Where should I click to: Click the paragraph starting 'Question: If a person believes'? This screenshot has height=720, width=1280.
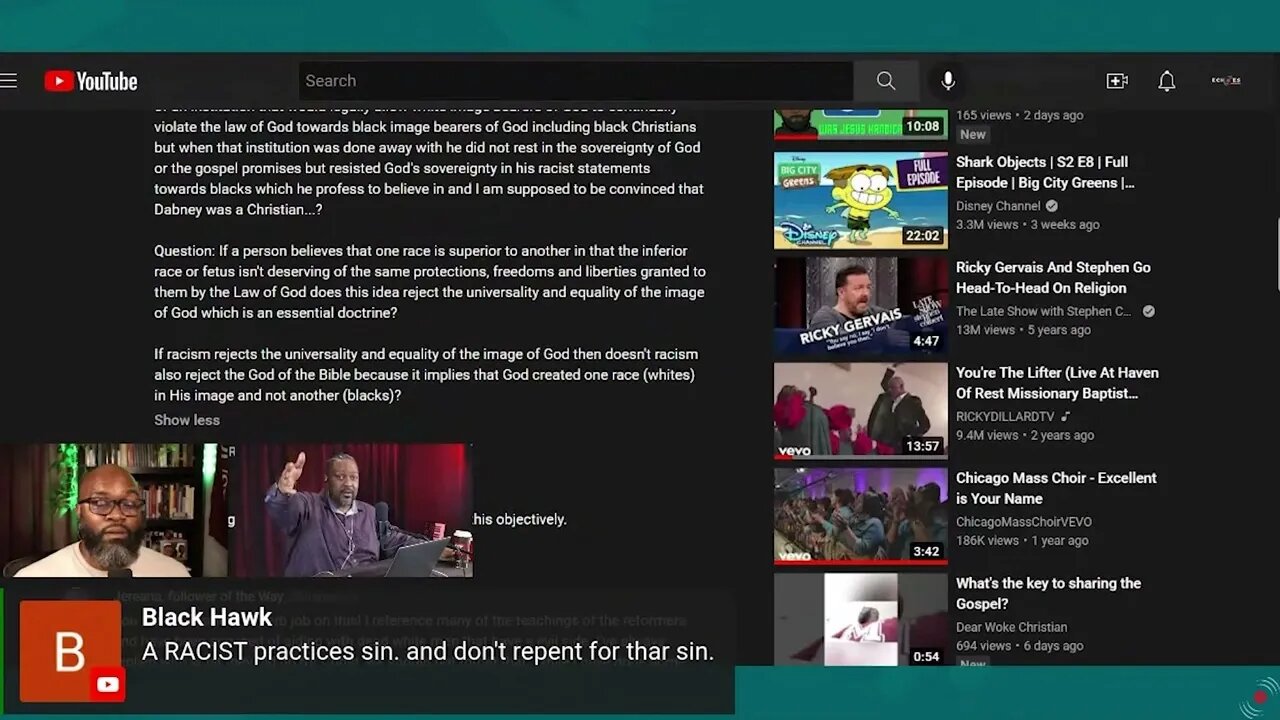pyautogui.click(x=430, y=282)
